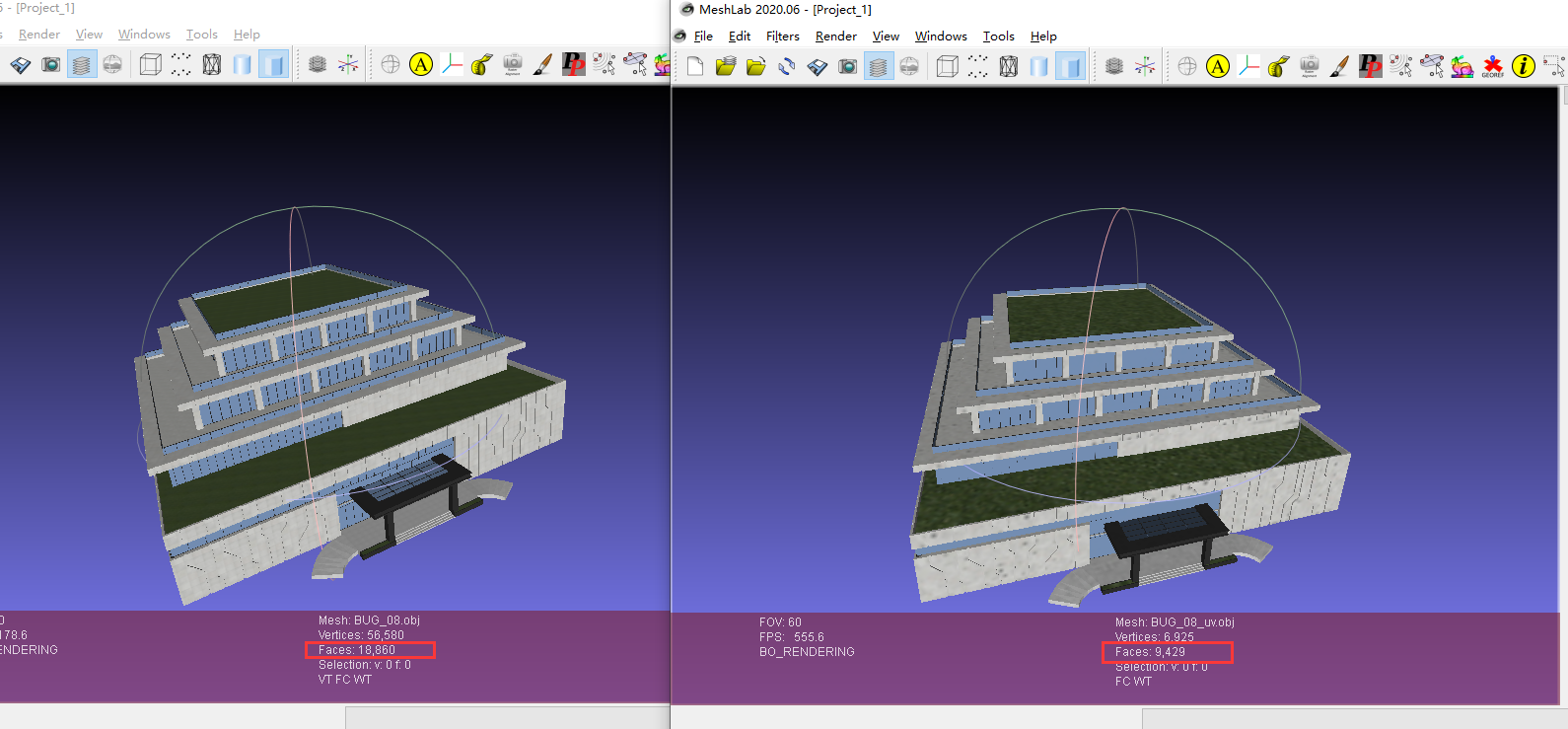Expand the Help menu in right window
The width and height of the screenshot is (1568, 729).
pyautogui.click(x=1043, y=36)
